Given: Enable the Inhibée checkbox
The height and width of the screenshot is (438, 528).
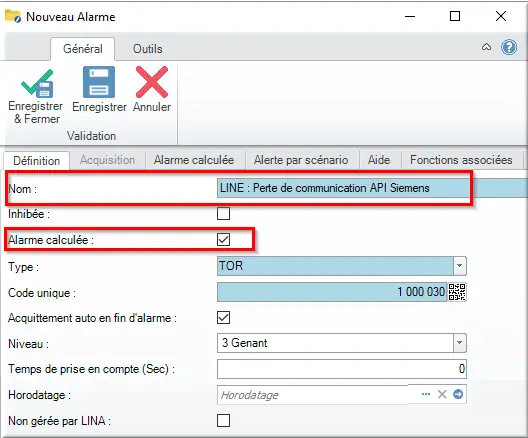Looking at the screenshot, I should point(224,213).
